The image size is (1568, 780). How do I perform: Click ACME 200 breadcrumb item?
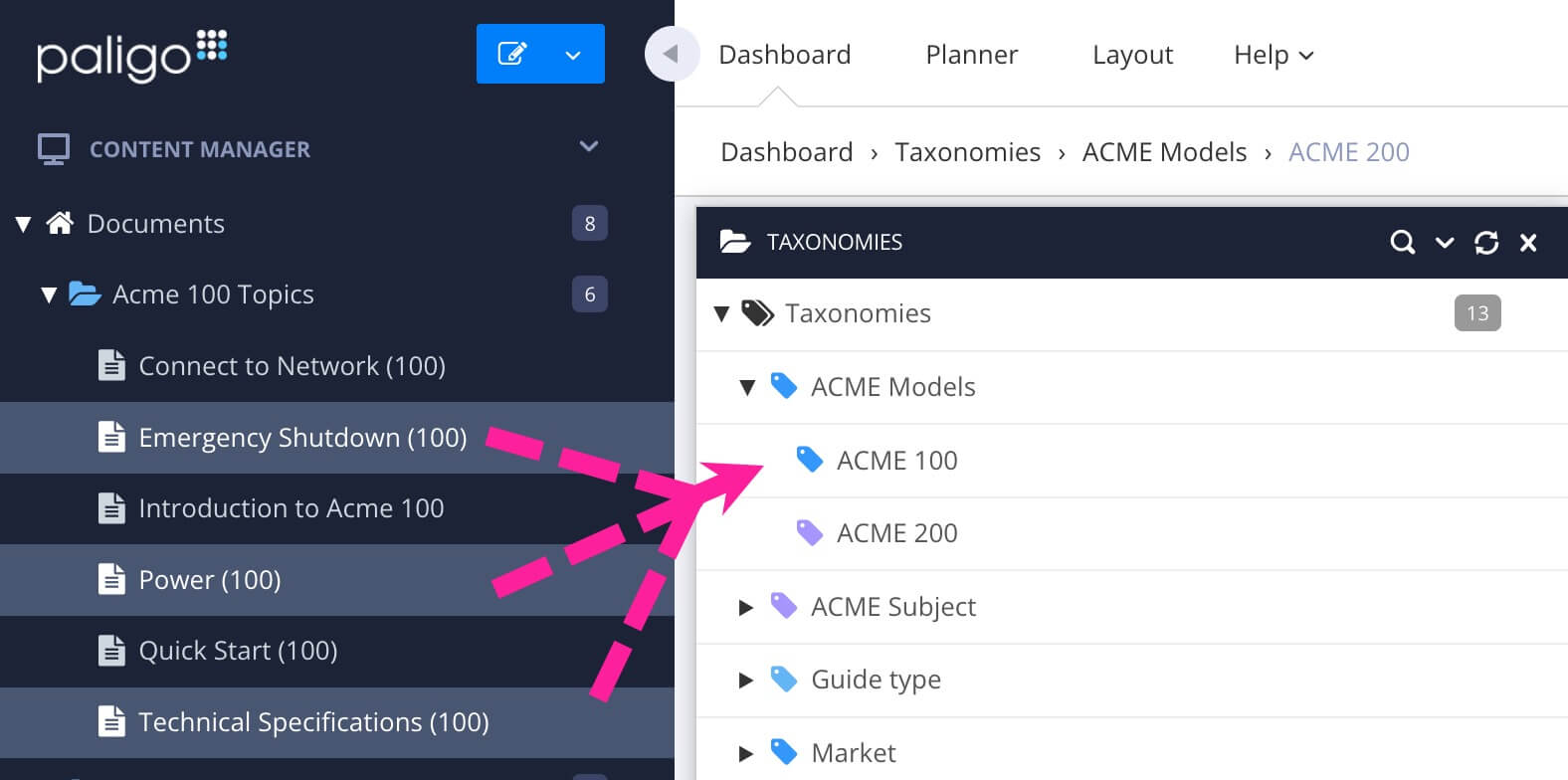point(1349,152)
